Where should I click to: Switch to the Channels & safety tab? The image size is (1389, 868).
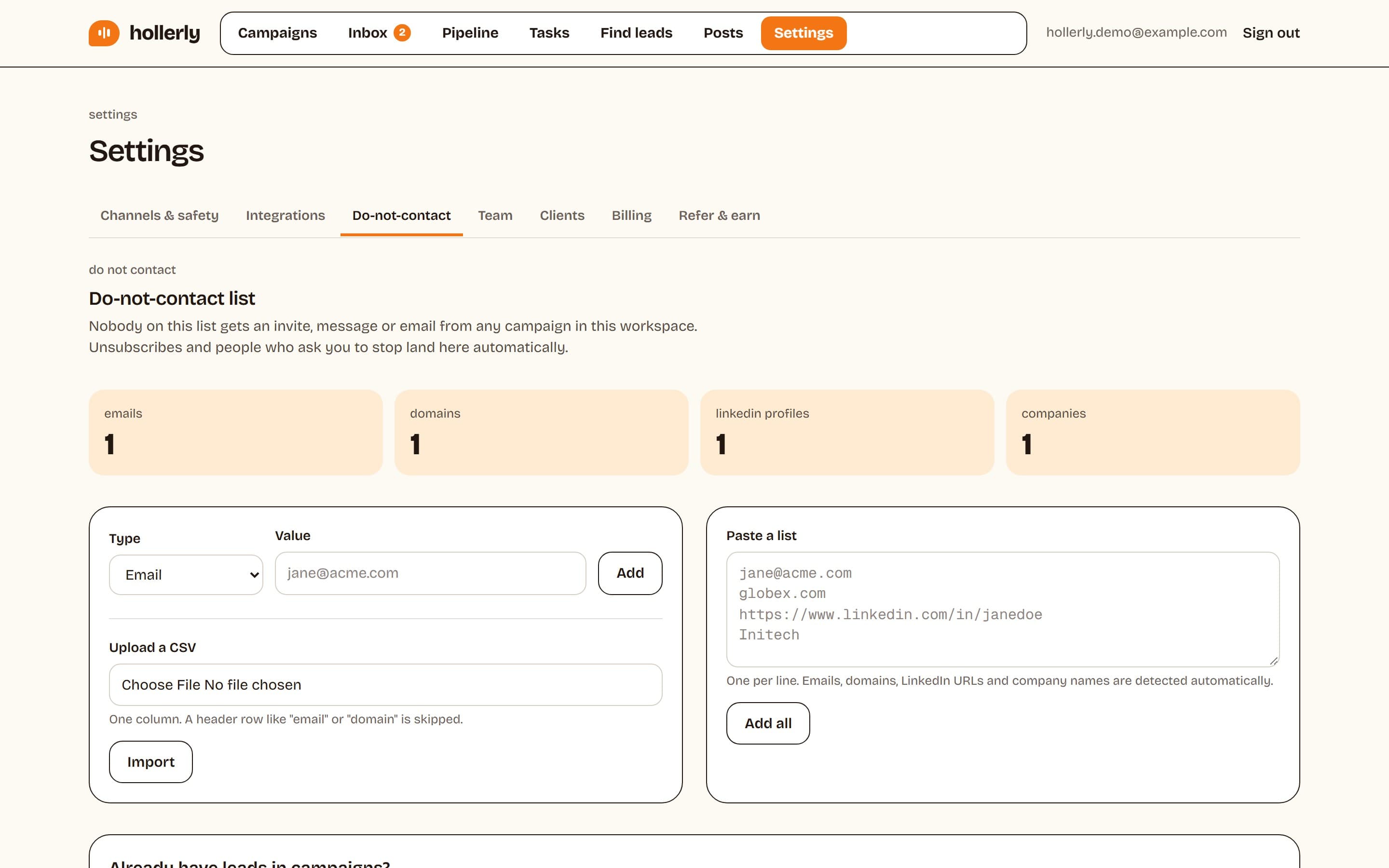[159, 215]
